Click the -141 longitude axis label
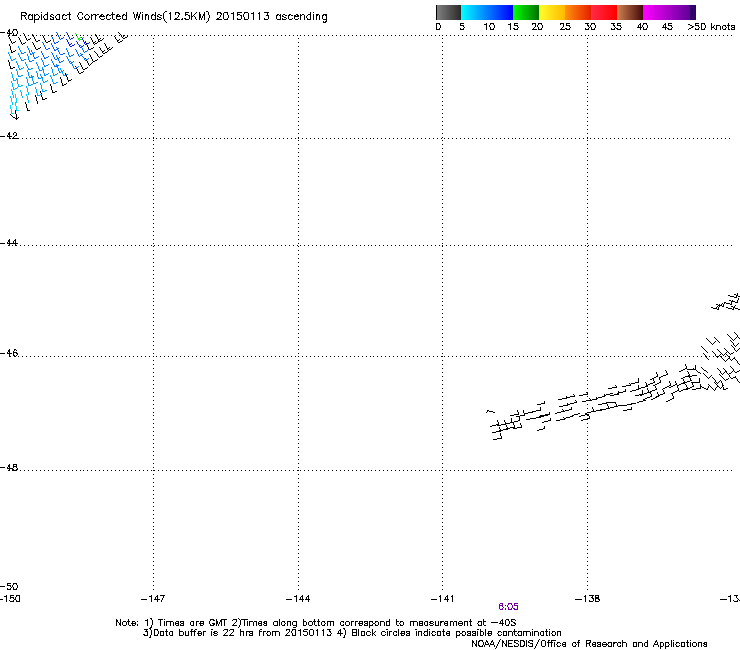Viewport: 740px width, 650px height. [x=442, y=599]
